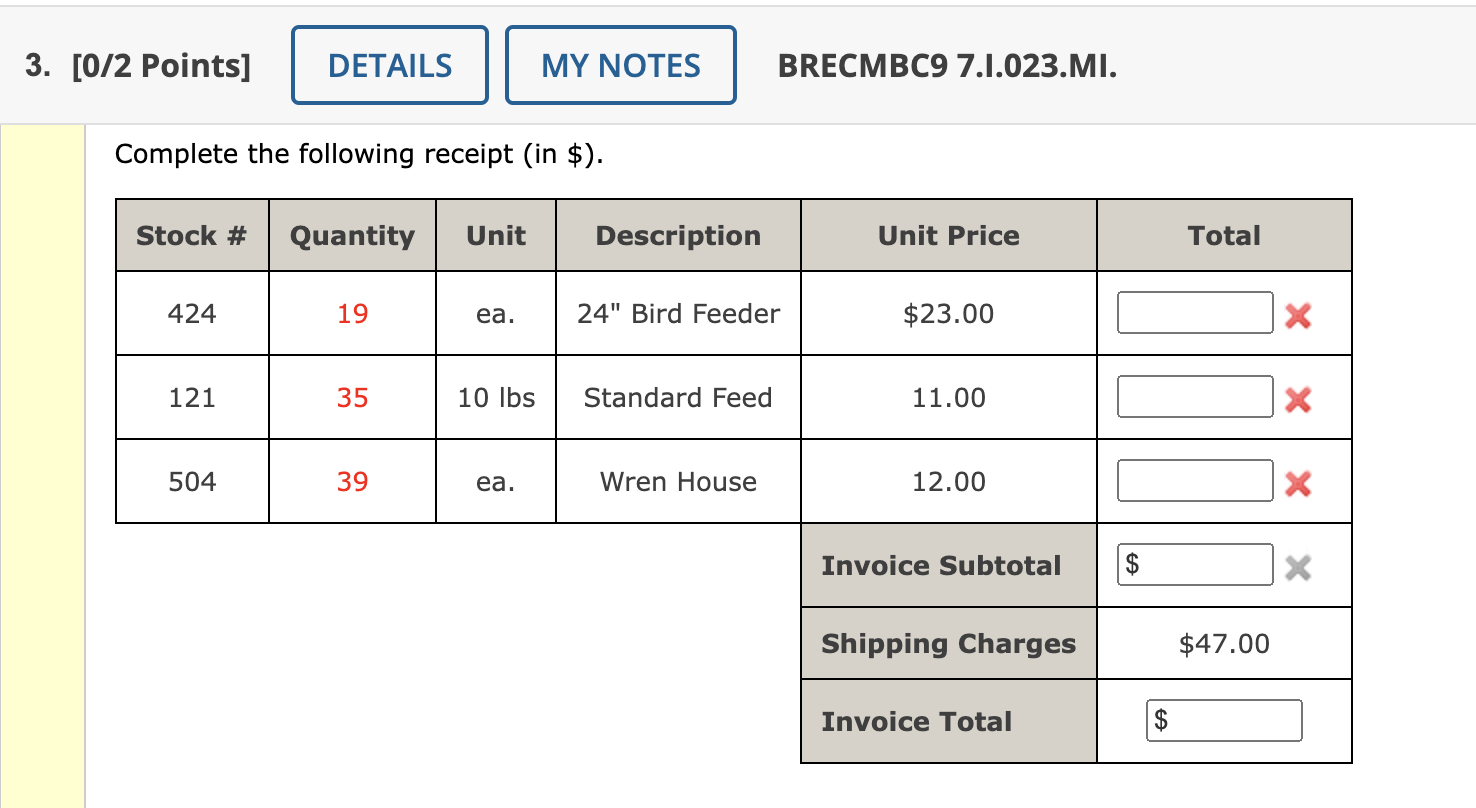Click the Bird Feeder total input field
This screenshot has height=808, width=1476.
click(x=1195, y=313)
